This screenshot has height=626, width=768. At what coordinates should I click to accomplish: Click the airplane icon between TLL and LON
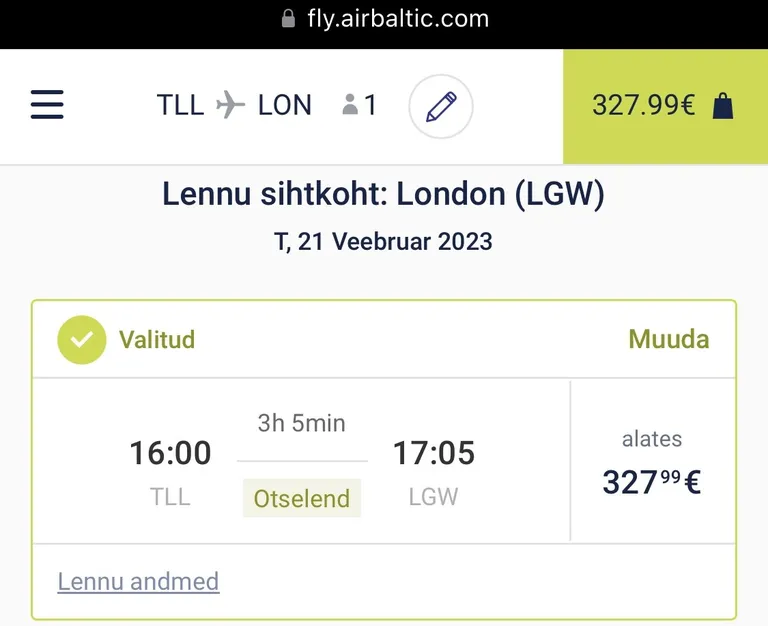[x=231, y=104]
